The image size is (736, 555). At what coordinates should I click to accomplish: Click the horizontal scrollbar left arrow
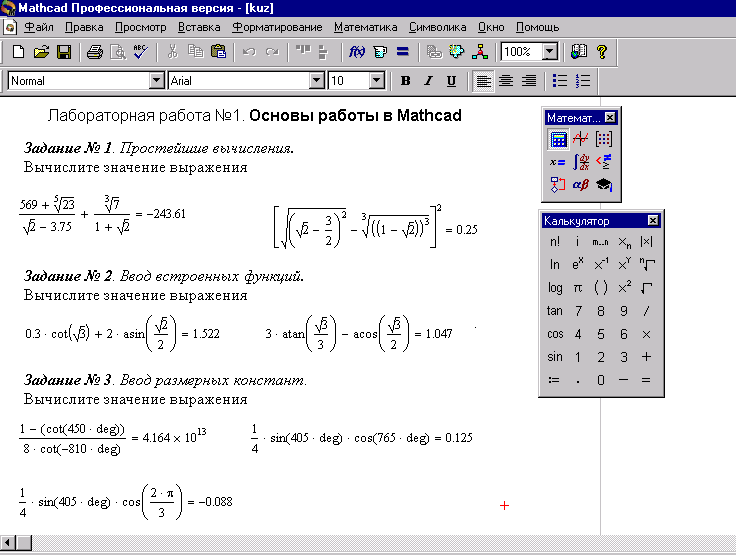(7, 543)
